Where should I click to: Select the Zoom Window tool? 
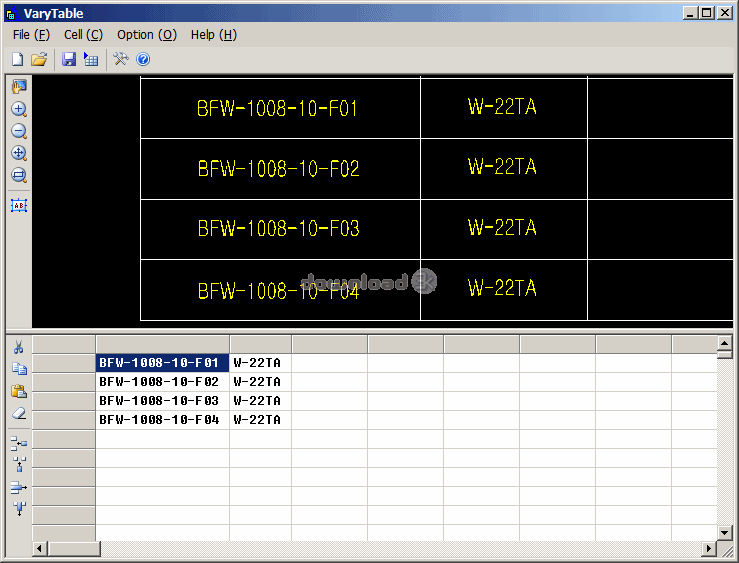[19, 176]
